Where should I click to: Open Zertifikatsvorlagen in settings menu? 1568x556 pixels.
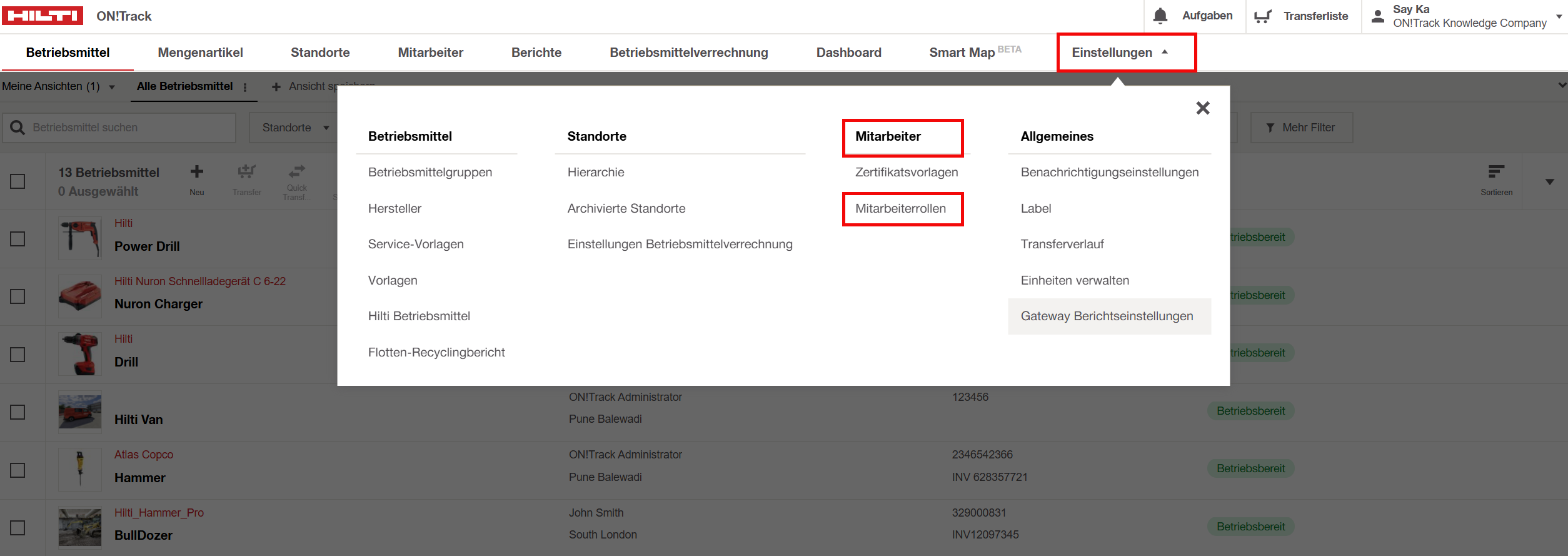point(907,173)
